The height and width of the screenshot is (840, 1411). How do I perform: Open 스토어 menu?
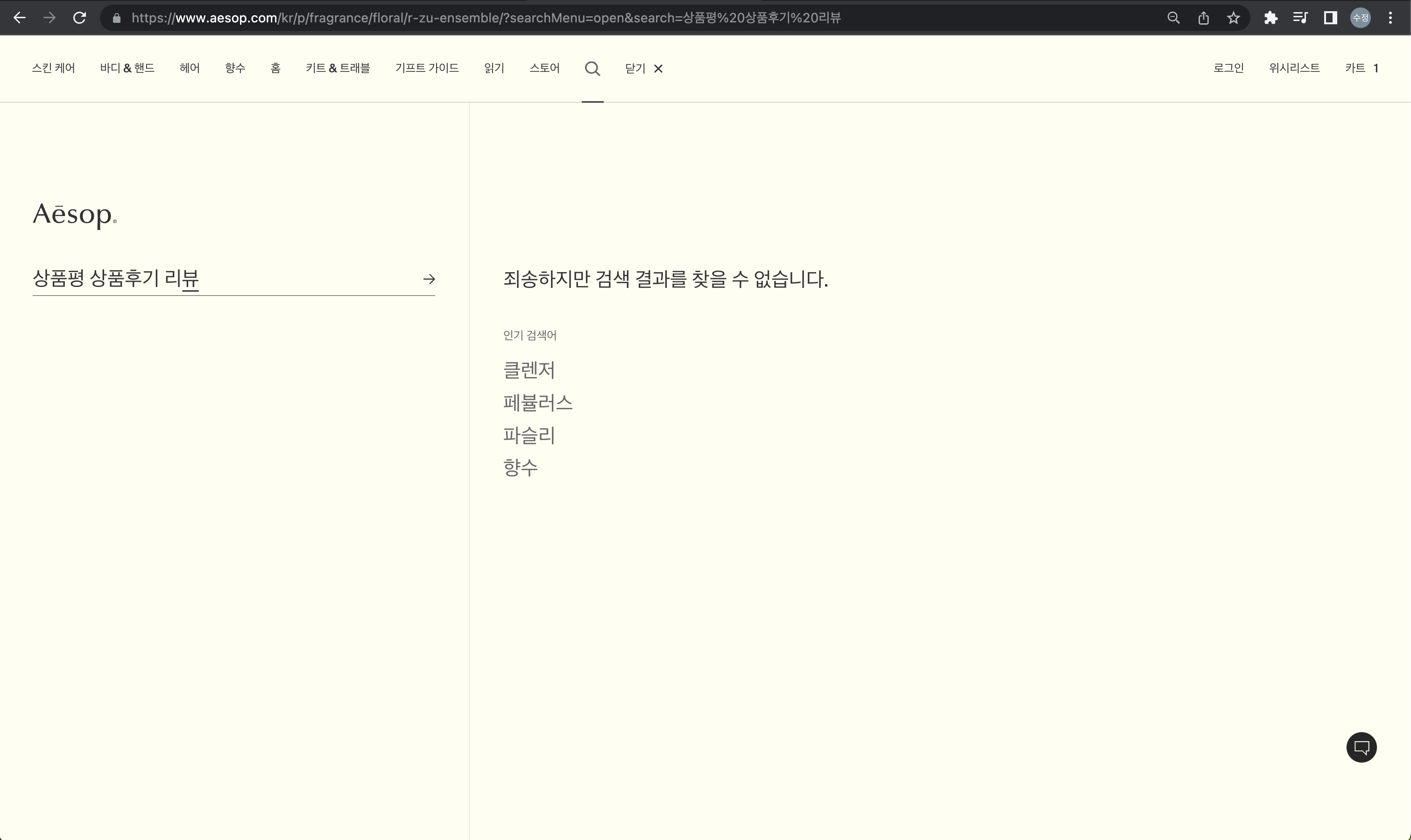[545, 68]
